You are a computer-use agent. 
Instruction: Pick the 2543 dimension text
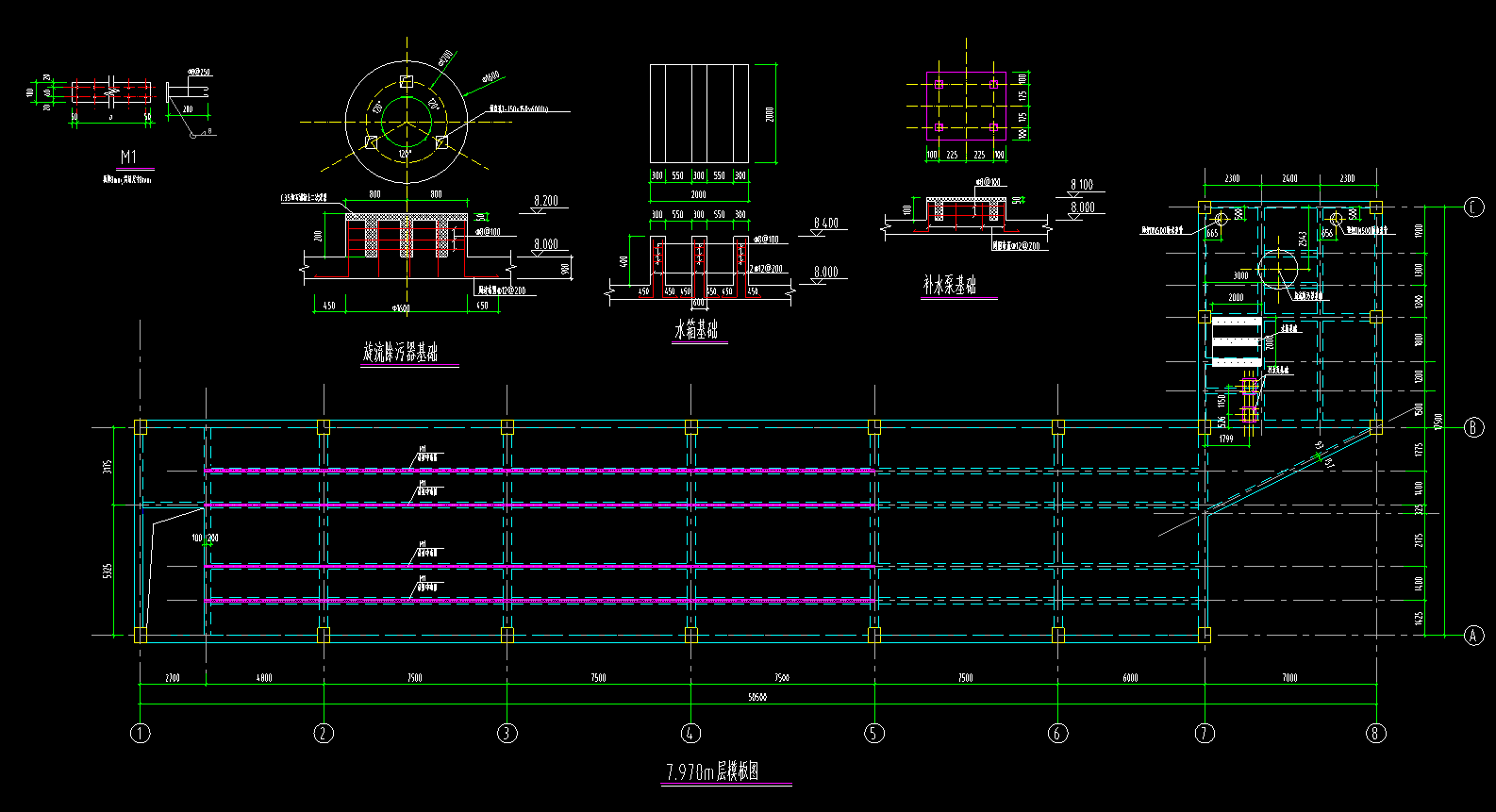(x=1304, y=240)
